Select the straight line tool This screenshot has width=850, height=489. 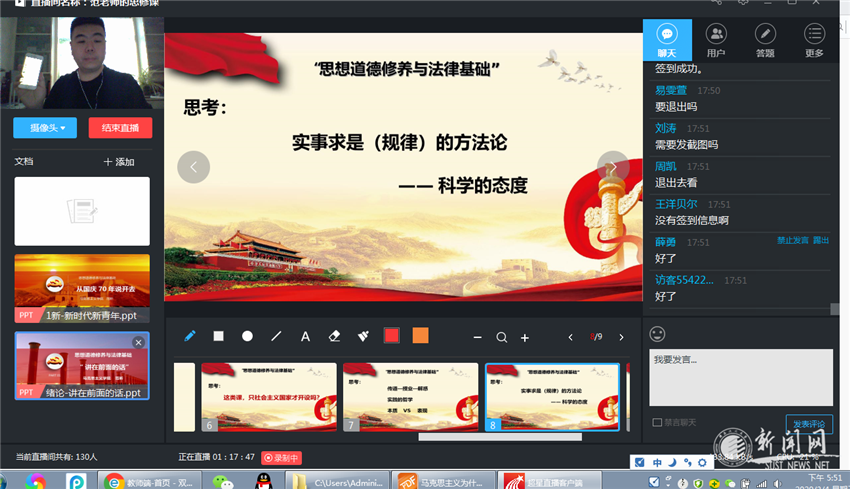point(276,336)
